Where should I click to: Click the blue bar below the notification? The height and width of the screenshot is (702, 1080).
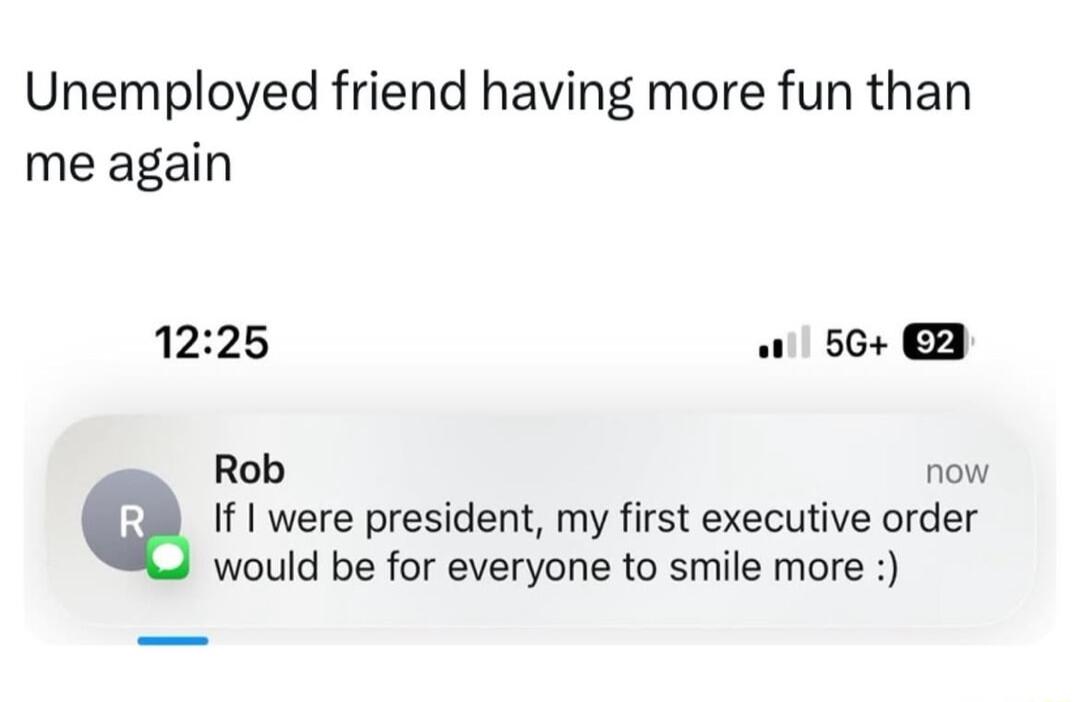(172, 640)
